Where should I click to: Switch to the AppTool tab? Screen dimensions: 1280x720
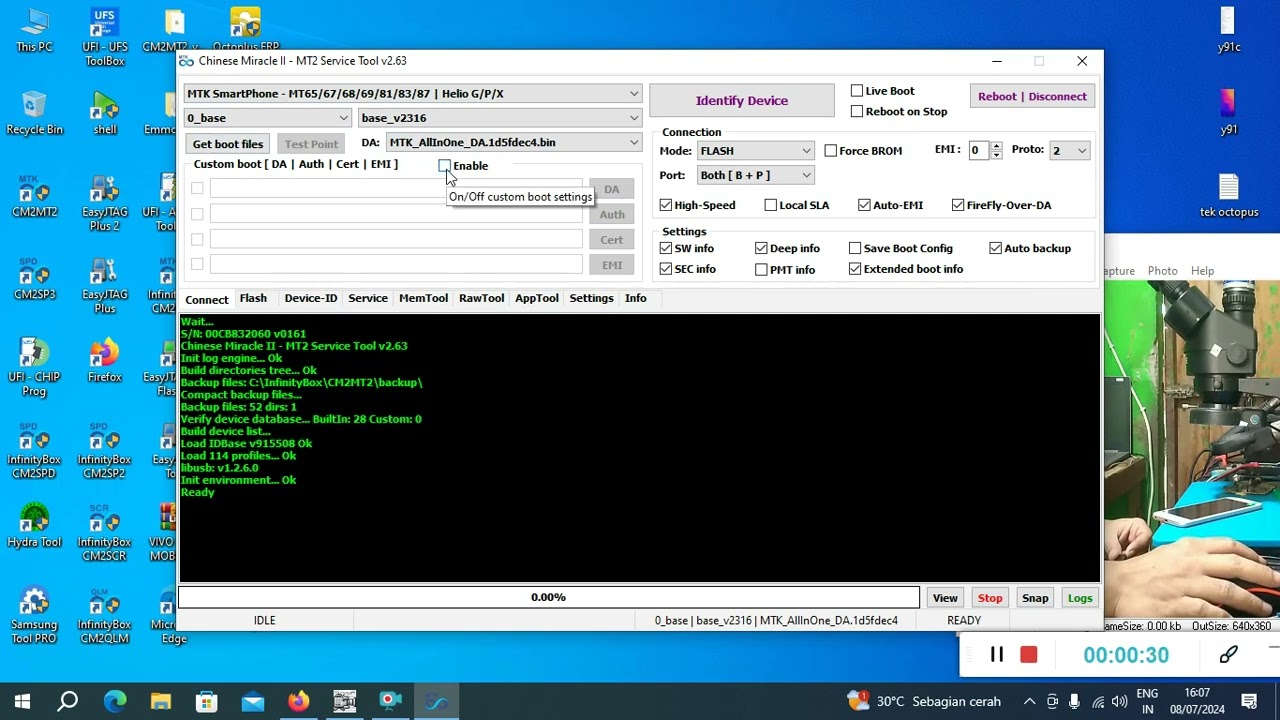point(537,298)
